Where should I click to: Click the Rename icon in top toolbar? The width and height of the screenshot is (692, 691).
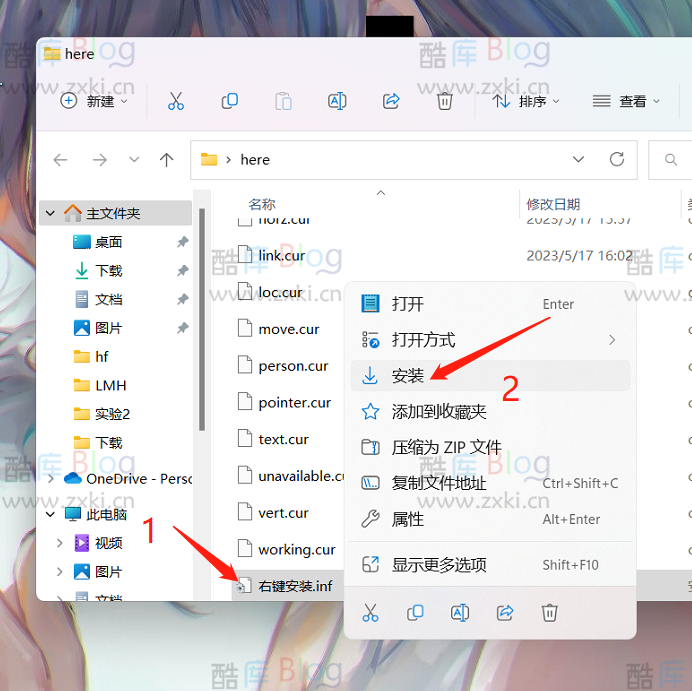coord(337,101)
